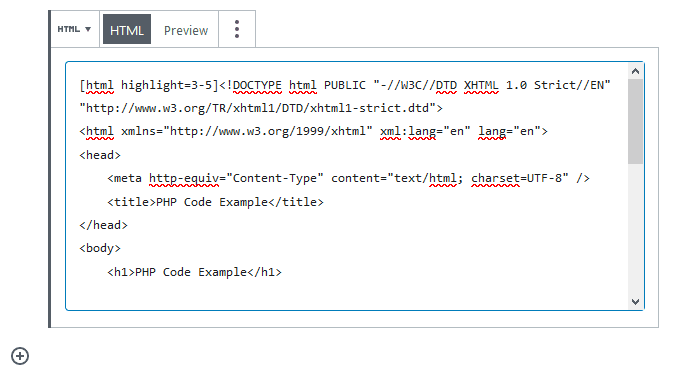Click the scrollbar down arrow
Image resolution: width=700 pixels, height=375 pixels.
coord(635,302)
